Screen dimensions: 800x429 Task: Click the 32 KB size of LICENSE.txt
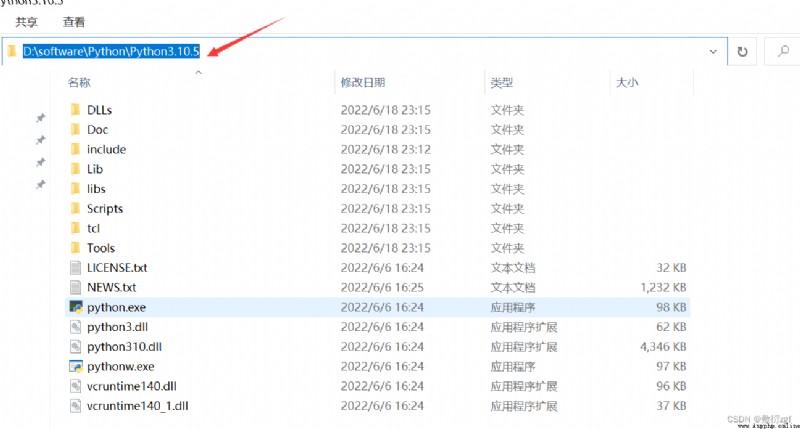[671, 268]
